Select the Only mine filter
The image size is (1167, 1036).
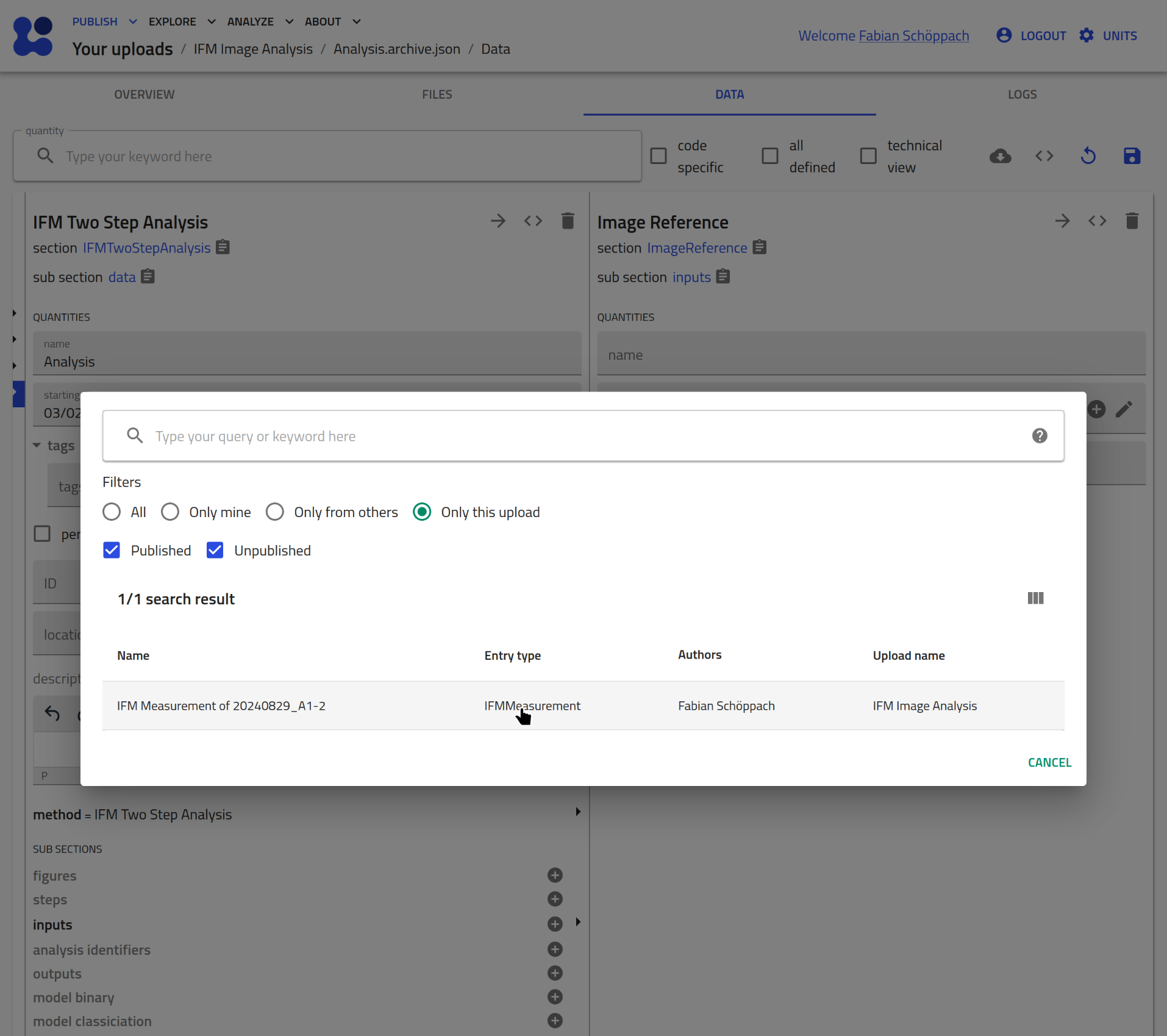(170, 512)
